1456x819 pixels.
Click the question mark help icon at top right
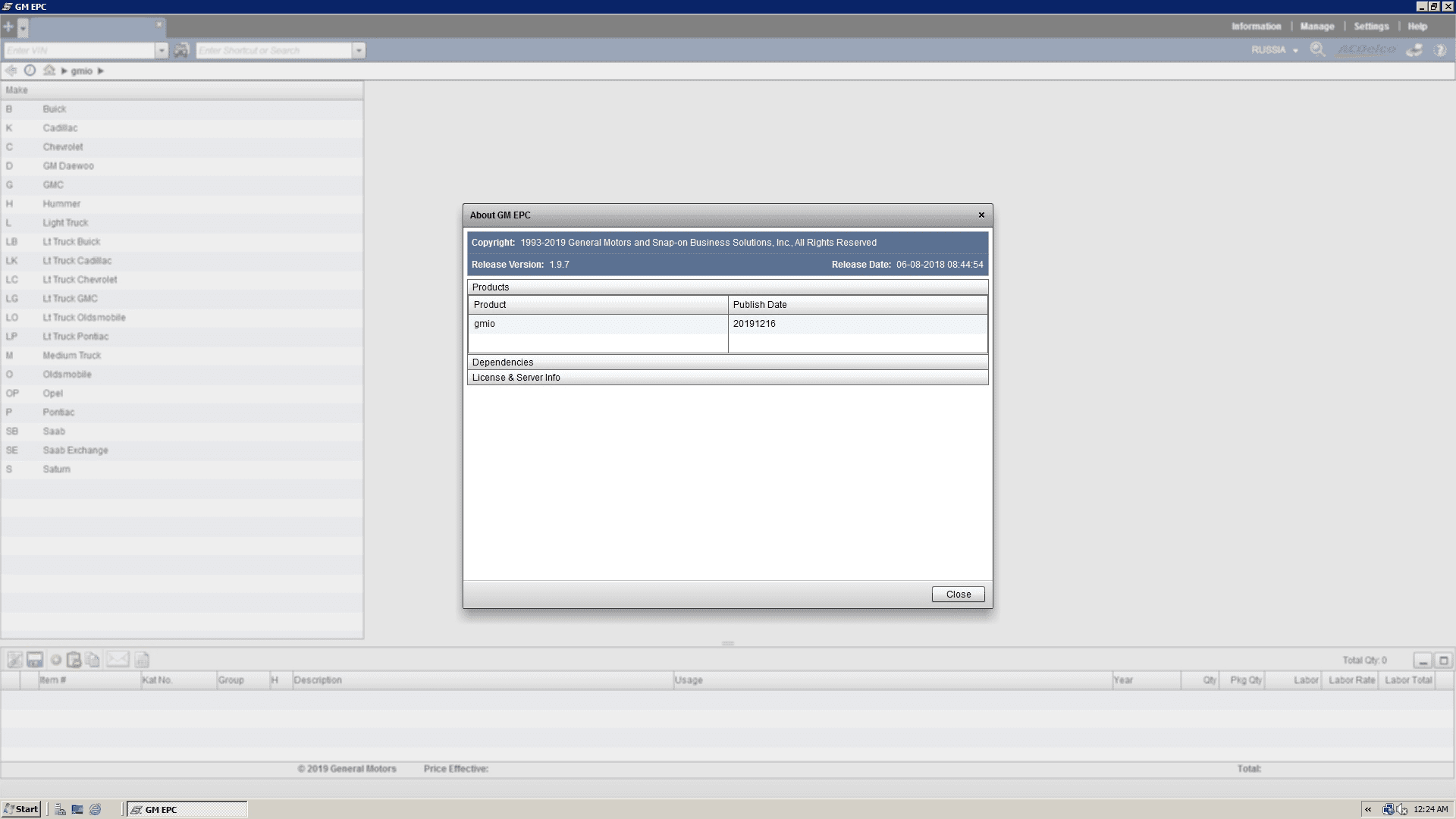pyautogui.click(x=1439, y=50)
